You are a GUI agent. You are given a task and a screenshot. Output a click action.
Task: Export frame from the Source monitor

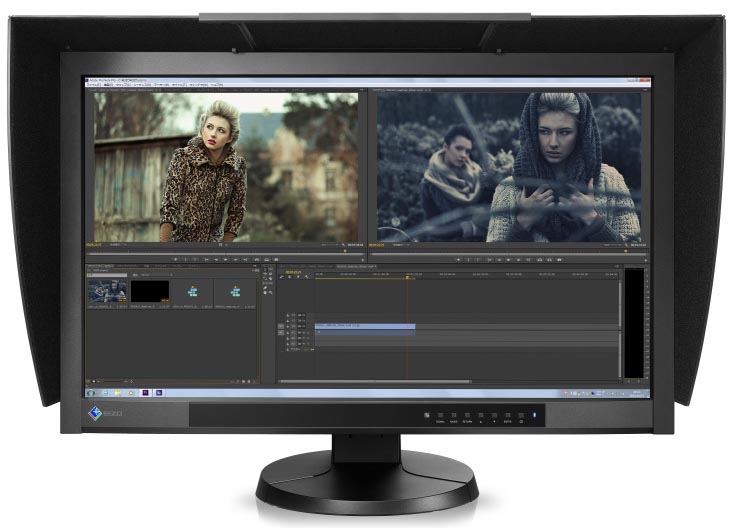[276, 260]
